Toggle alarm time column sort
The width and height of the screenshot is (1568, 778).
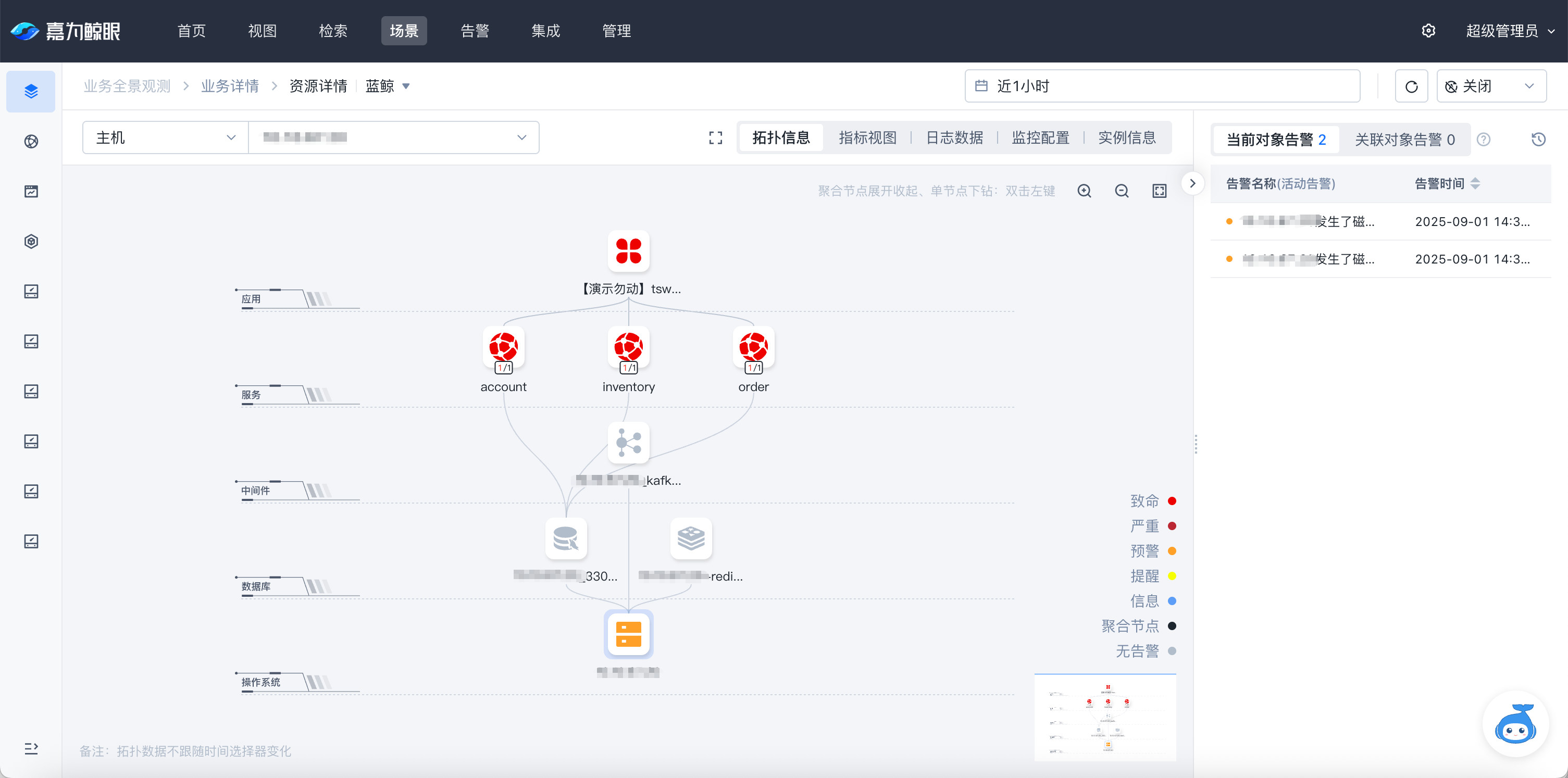click(1475, 184)
